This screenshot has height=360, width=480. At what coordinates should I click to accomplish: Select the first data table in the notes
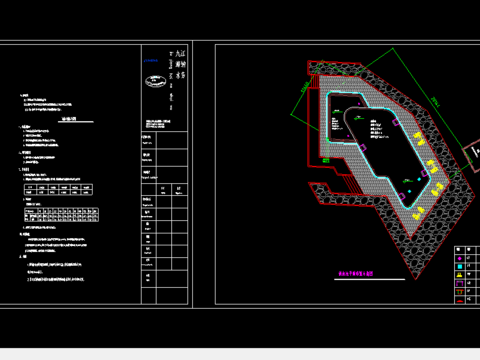pyautogui.click(x=58, y=189)
